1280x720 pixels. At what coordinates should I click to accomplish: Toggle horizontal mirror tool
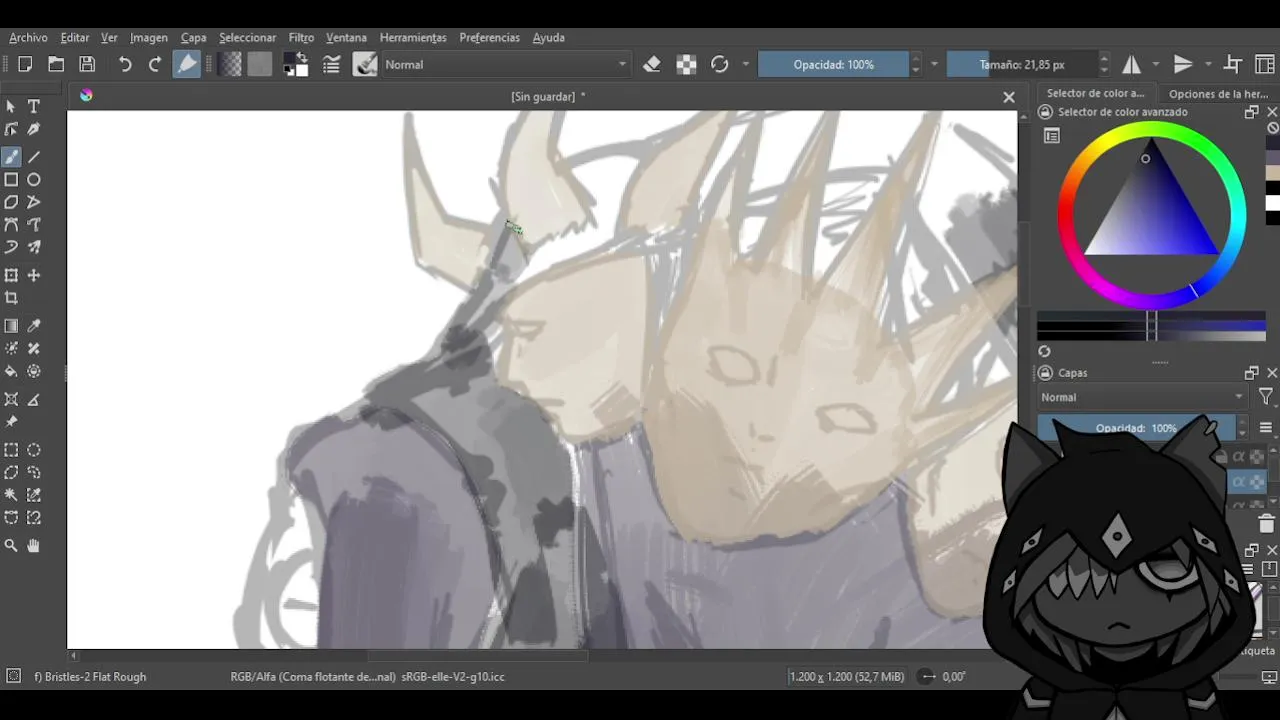pyautogui.click(x=1131, y=64)
